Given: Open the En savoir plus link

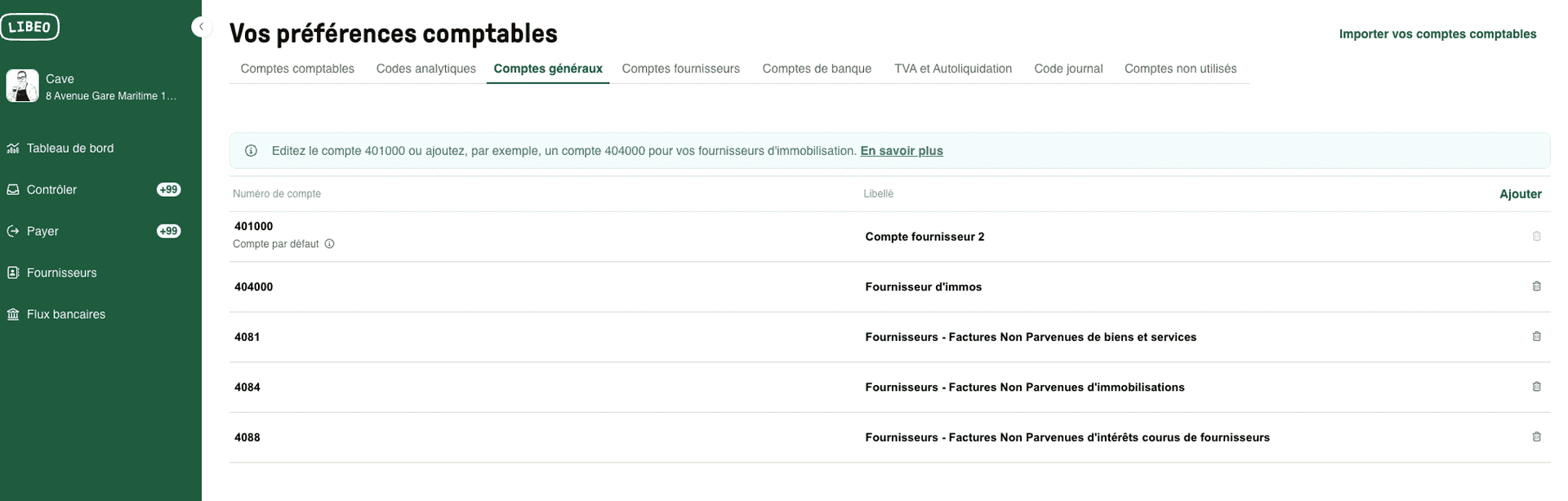Looking at the screenshot, I should (x=901, y=151).
